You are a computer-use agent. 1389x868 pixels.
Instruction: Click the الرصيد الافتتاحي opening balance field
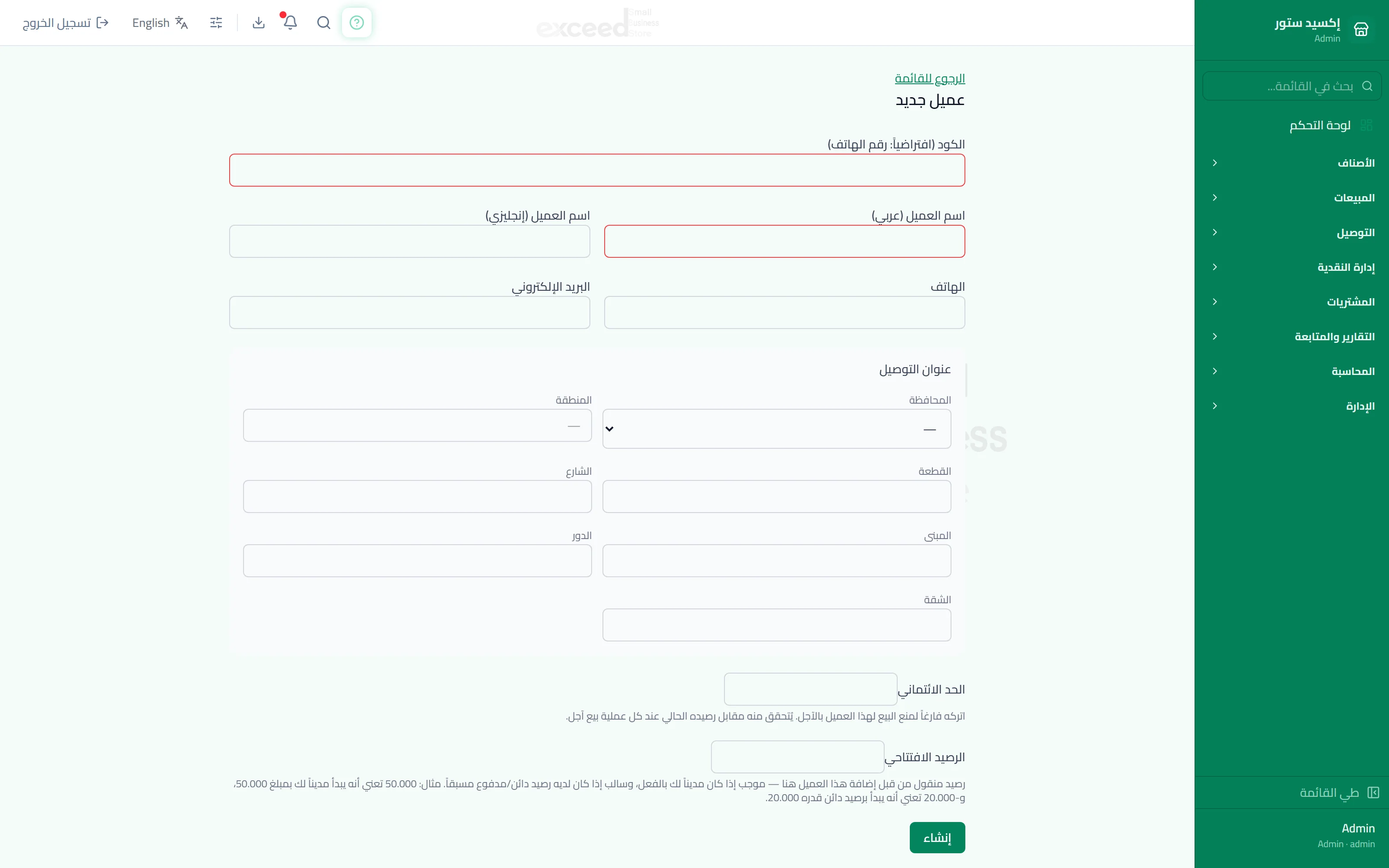pyautogui.click(x=797, y=757)
